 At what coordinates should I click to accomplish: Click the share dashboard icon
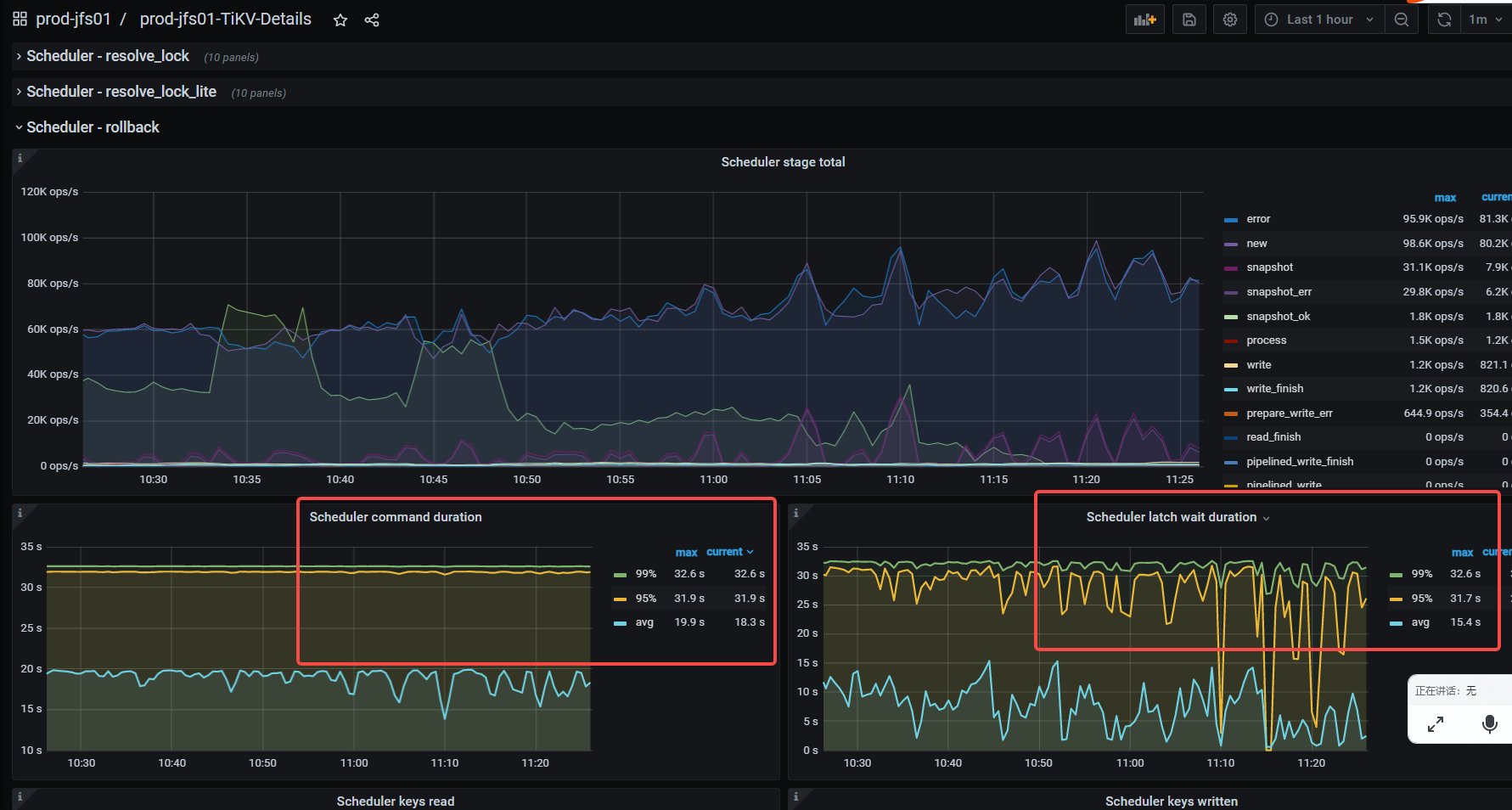coord(372,20)
